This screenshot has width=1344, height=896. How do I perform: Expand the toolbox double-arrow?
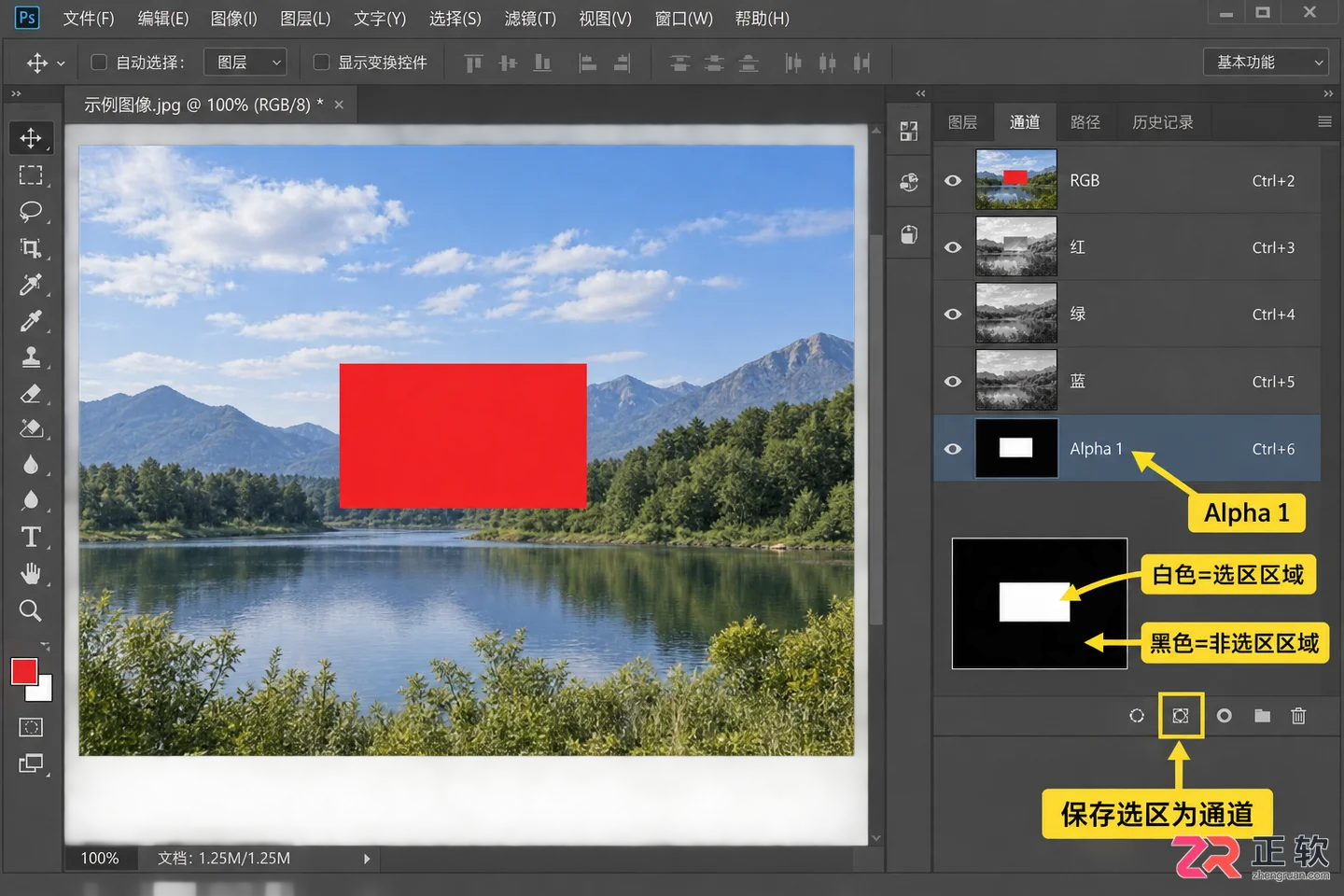click(16, 94)
